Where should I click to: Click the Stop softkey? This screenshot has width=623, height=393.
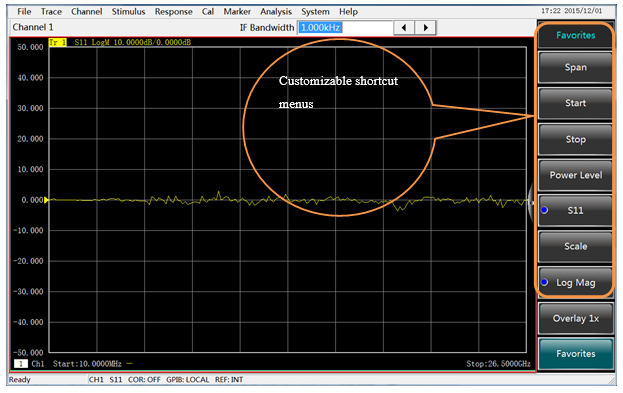[x=575, y=139]
